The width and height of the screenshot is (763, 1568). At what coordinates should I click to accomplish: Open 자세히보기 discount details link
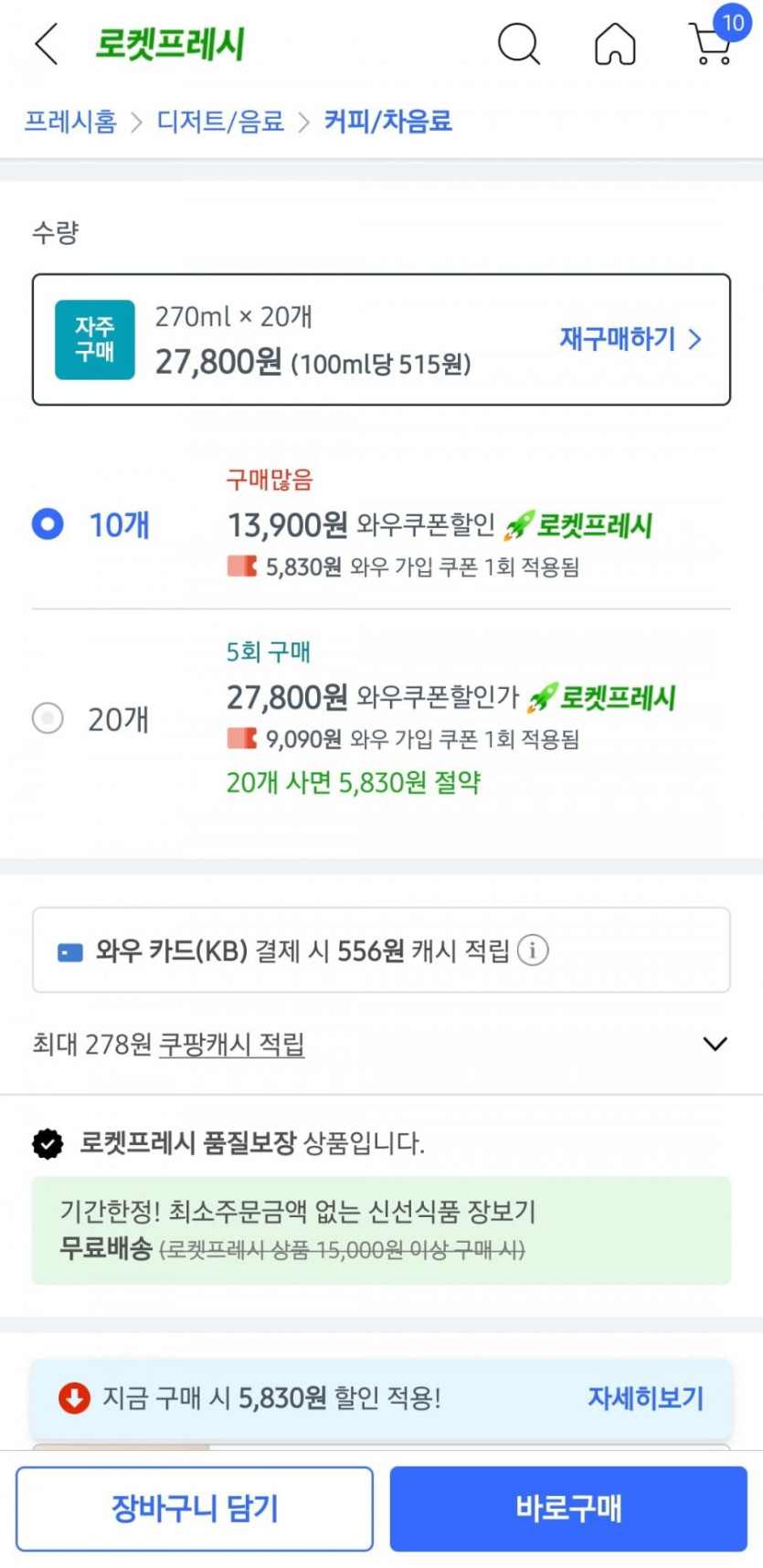(x=645, y=1397)
